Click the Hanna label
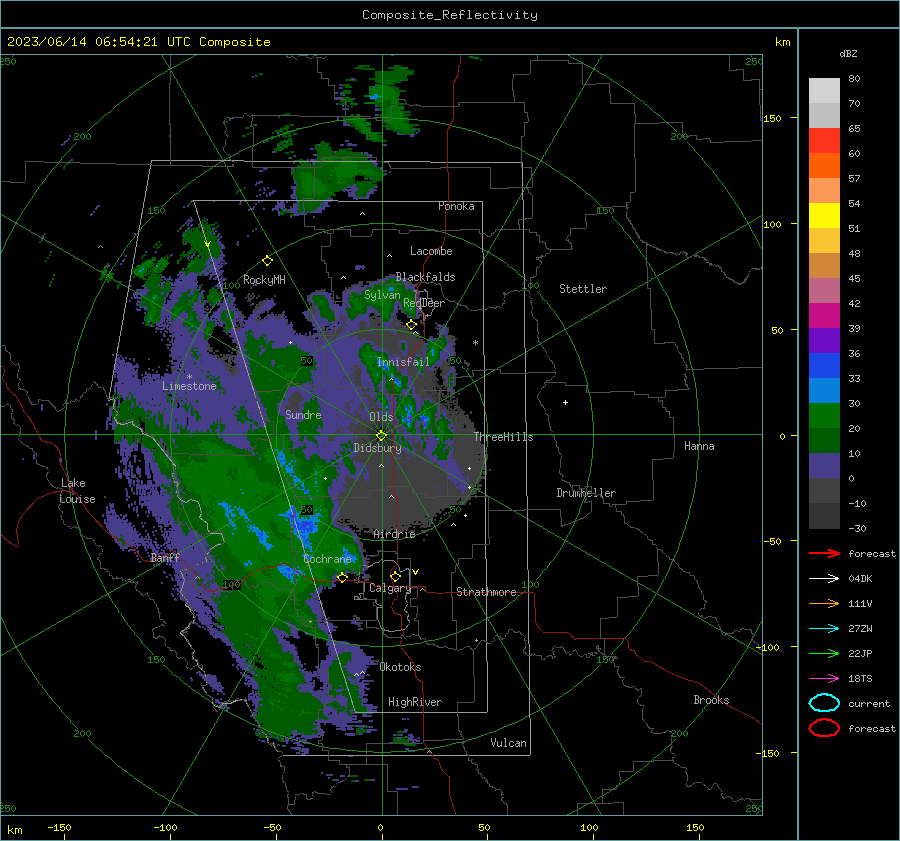This screenshot has height=841, width=900. pyautogui.click(x=699, y=446)
